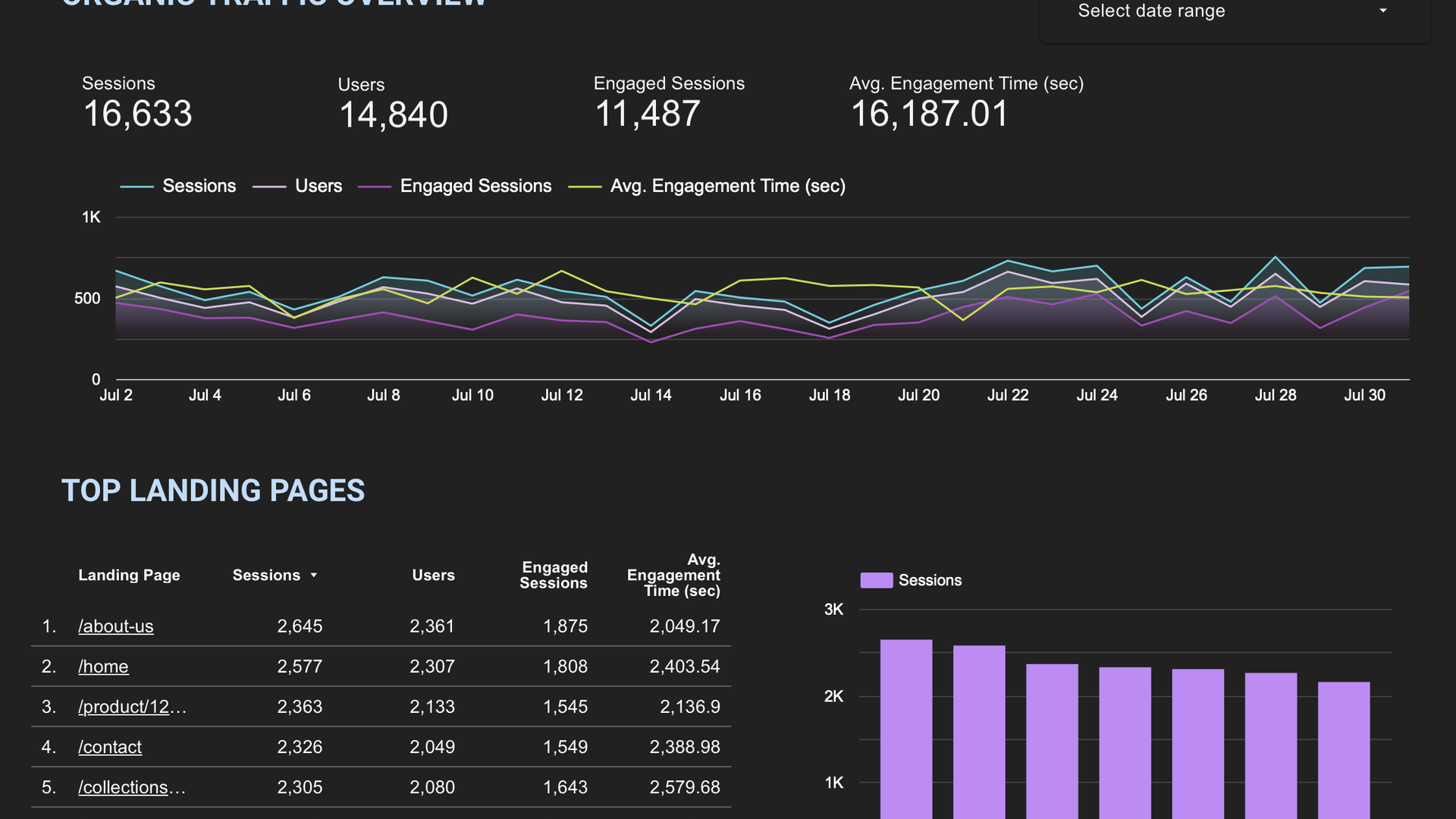Viewport: 1456px width, 819px height.
Task: Click the Avg. Engagement Time column header
Action: pos(673,576)
